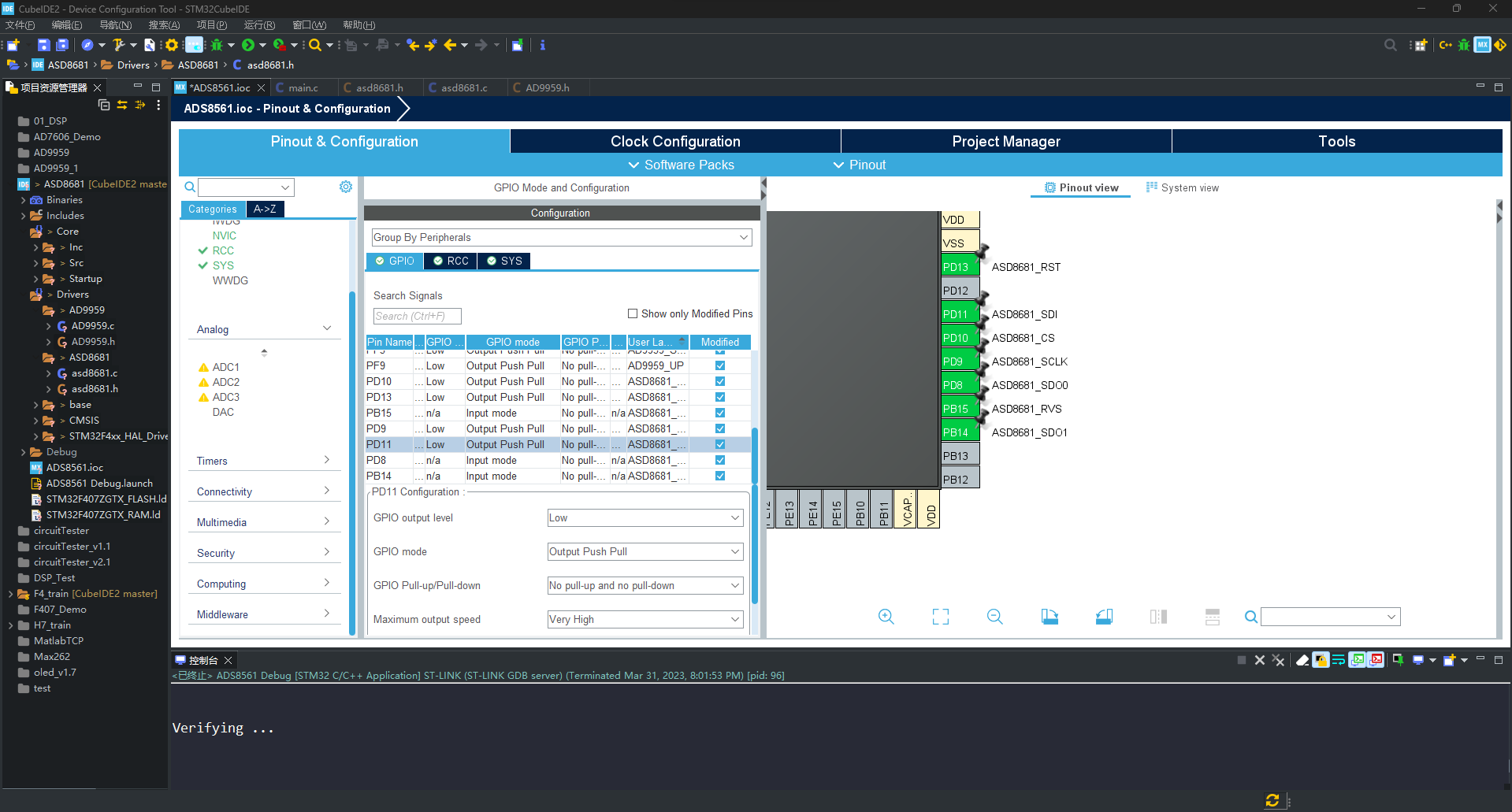Viewport: 1512px width, 812px height.
Task: Open Software Packs menu
Action: pos(682,165)
